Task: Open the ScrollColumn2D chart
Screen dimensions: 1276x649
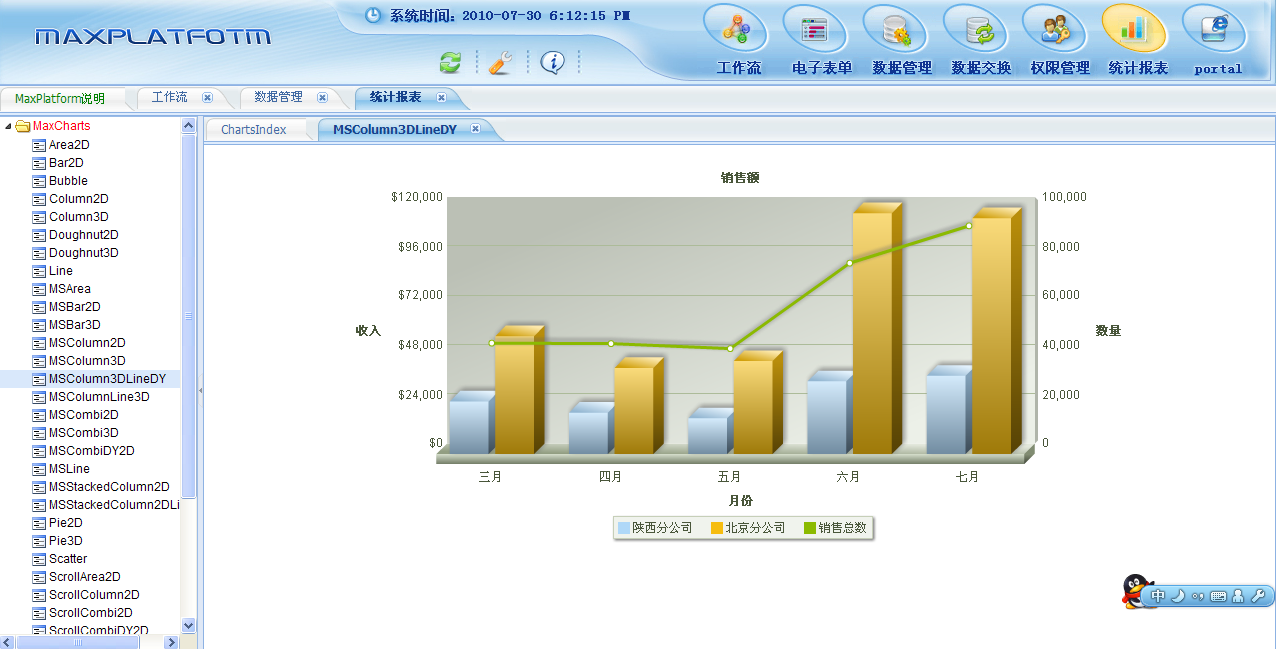Action: (94, 595)
